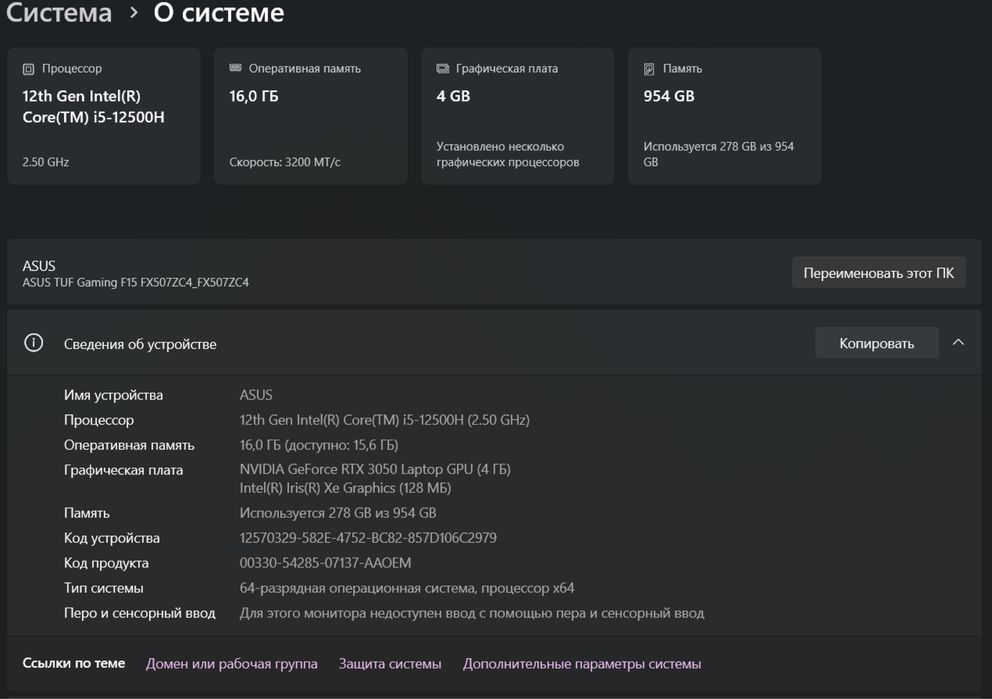The height and width of the screenshot is (699, 992).
Task: Click the info circle icon
Action: point(34,343)
